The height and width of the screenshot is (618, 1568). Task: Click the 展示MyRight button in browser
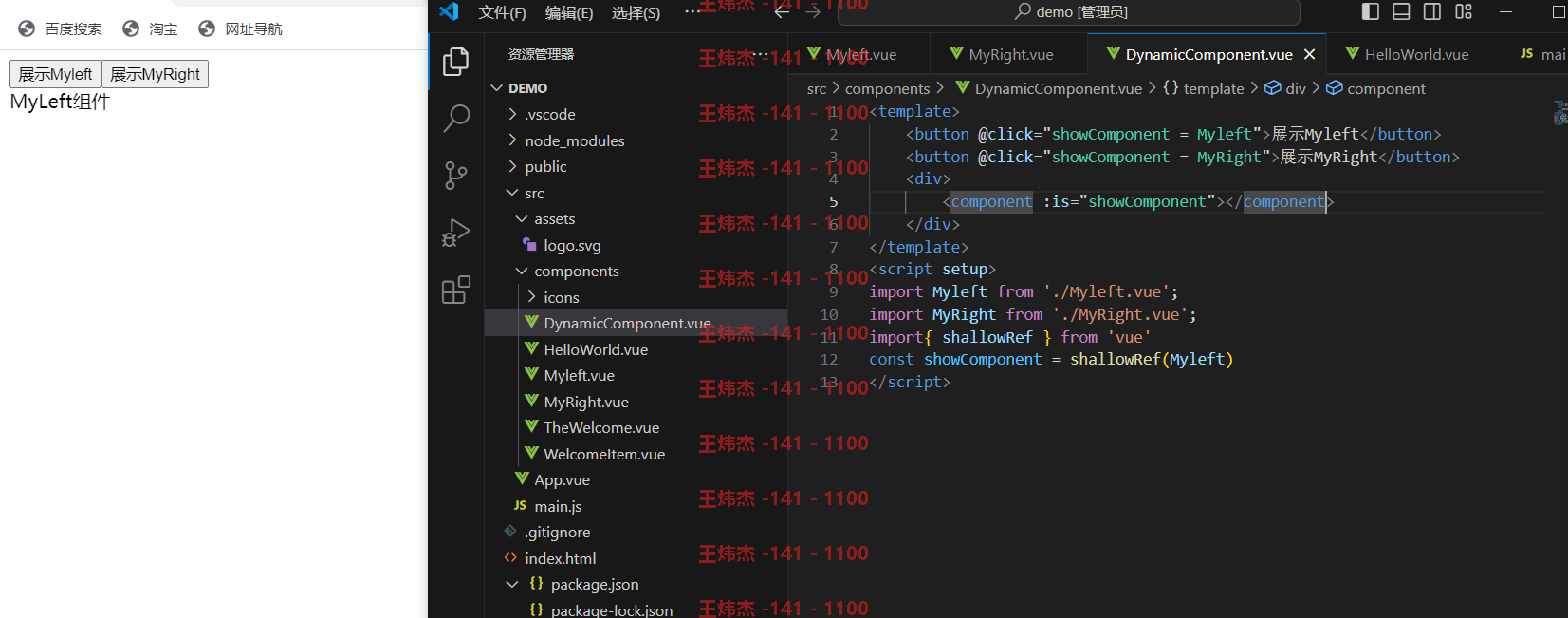coord(155,74)
